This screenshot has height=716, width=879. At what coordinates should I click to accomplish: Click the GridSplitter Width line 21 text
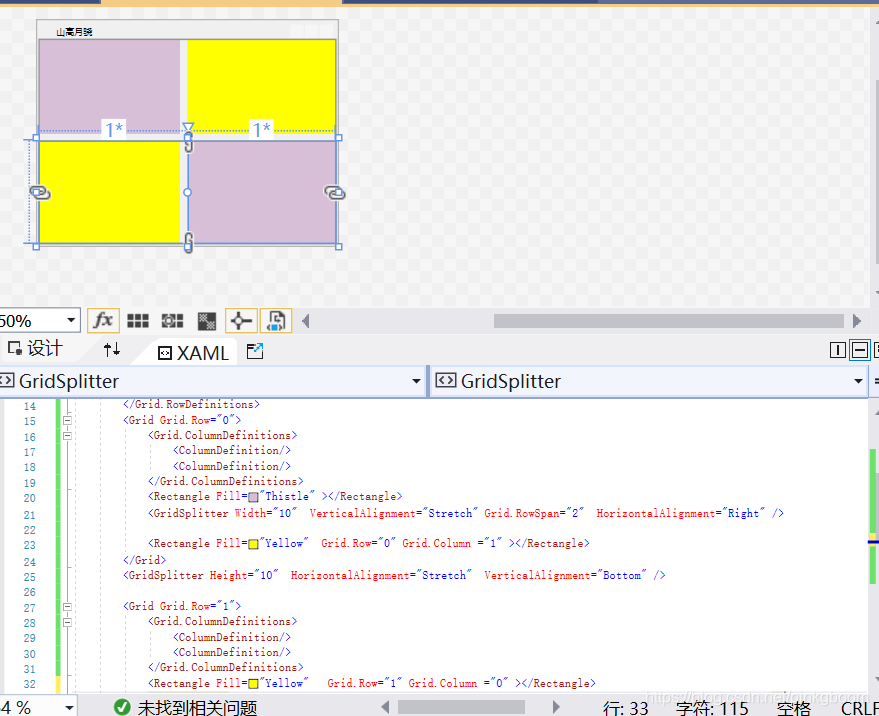pyautogui.click(x=466, y=513)
